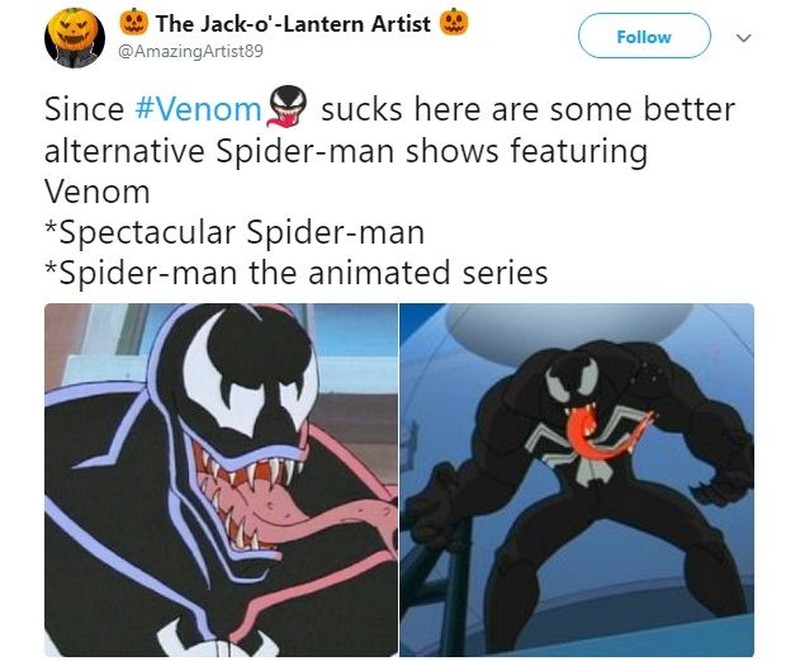Click the 'alternative Spider-man shows featuring' text
This screenshot has height=661, width=800.
click(x=346, y=151)
